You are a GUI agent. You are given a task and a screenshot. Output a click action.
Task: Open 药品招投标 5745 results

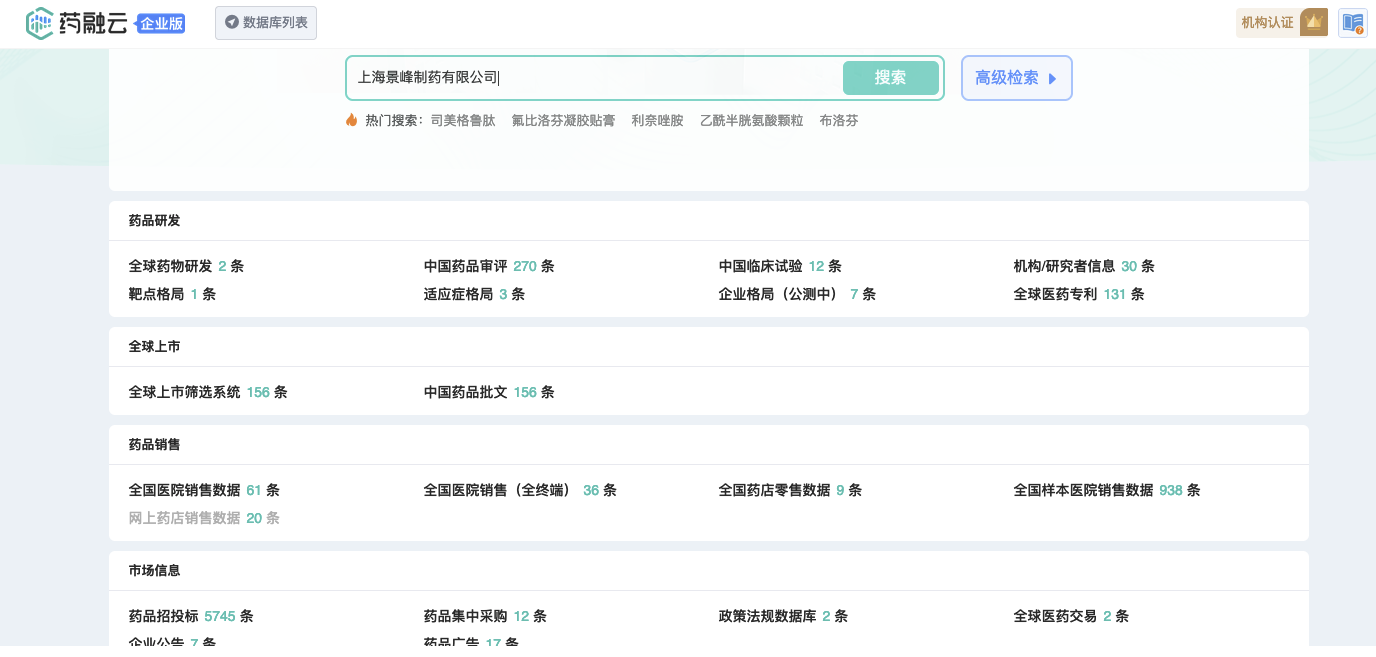coord(190,616)
